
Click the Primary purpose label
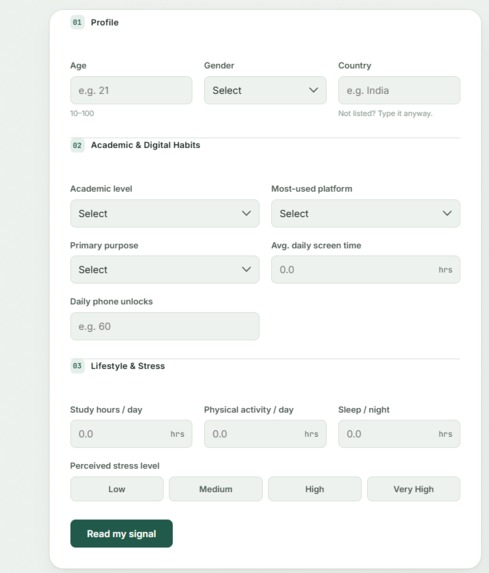(x=104, y=245)
